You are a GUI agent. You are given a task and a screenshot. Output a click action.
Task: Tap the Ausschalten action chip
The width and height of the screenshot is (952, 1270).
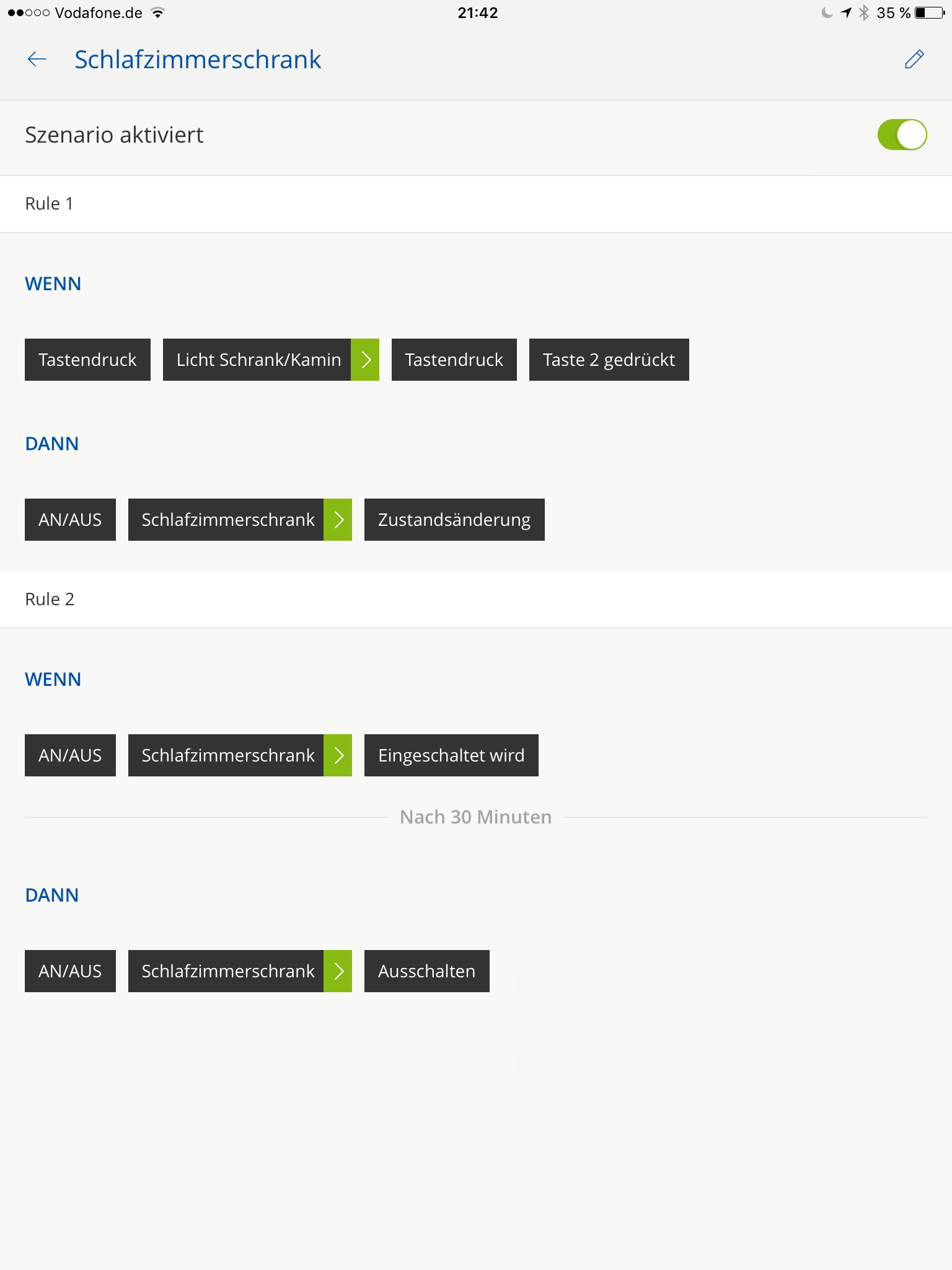[426, 971]
